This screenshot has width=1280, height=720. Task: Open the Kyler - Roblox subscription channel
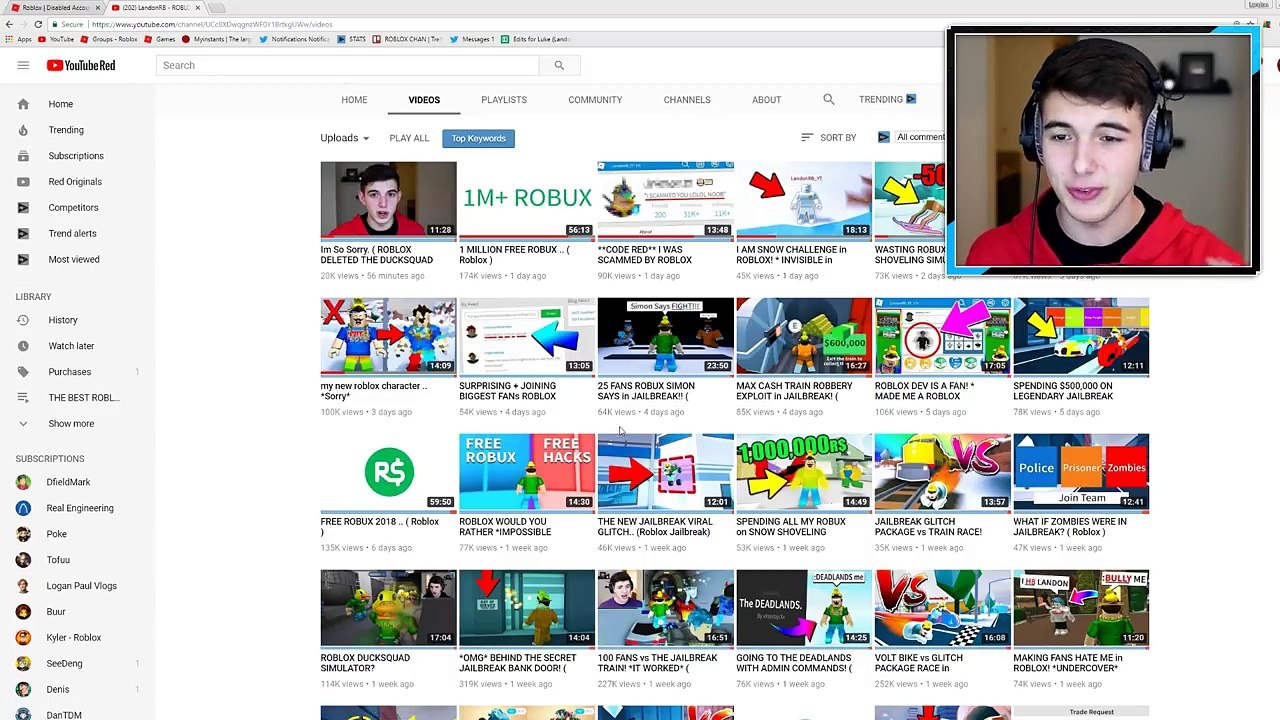[x=73, y=638]
